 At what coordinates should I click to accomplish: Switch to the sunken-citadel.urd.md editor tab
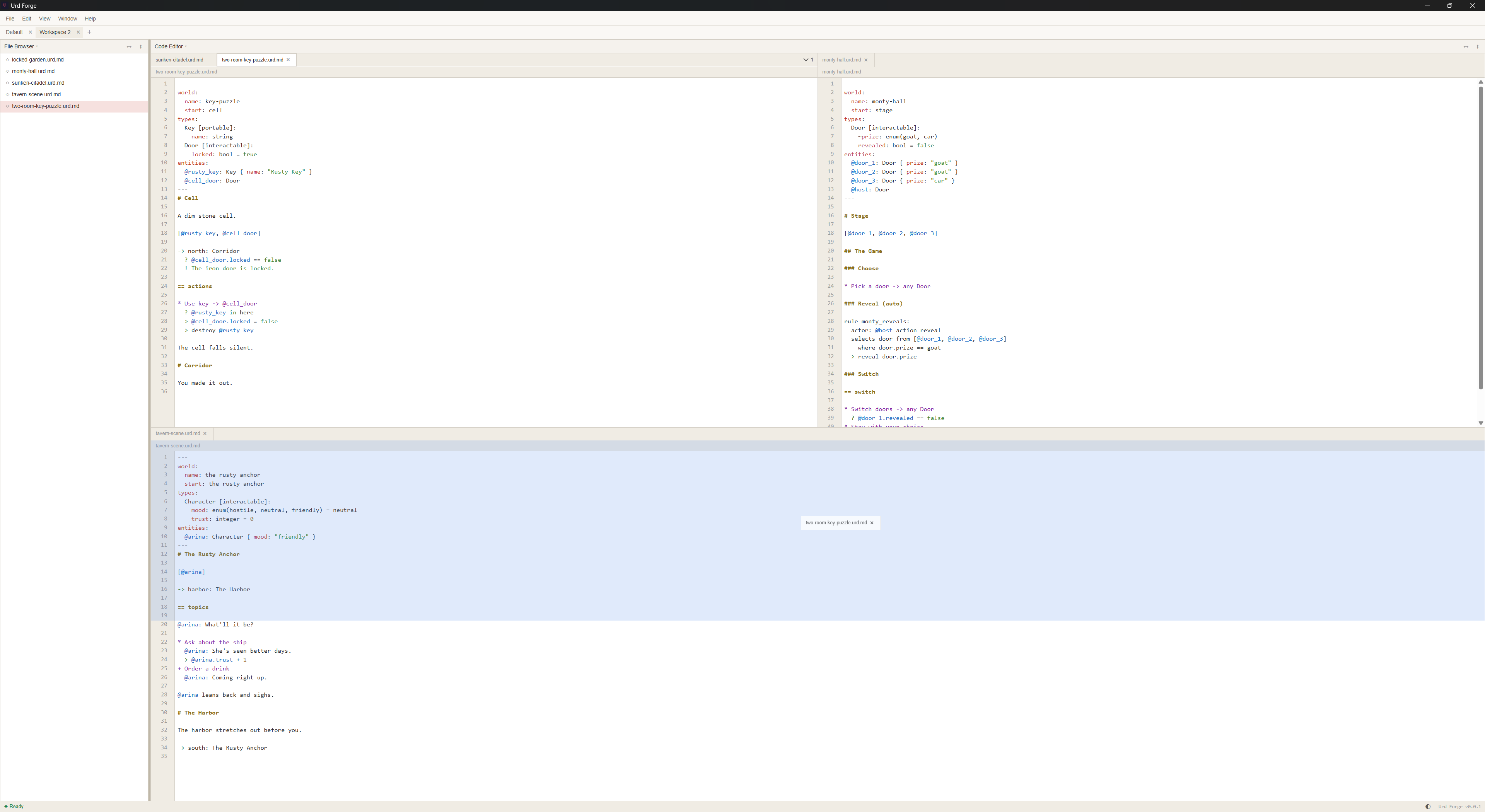[x=179, y=60]
